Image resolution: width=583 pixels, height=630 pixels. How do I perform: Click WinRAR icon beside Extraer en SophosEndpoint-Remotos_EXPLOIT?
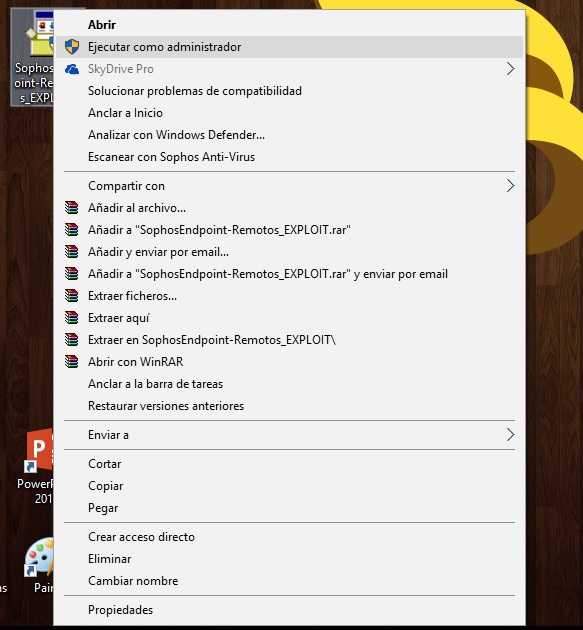point(72,340)
